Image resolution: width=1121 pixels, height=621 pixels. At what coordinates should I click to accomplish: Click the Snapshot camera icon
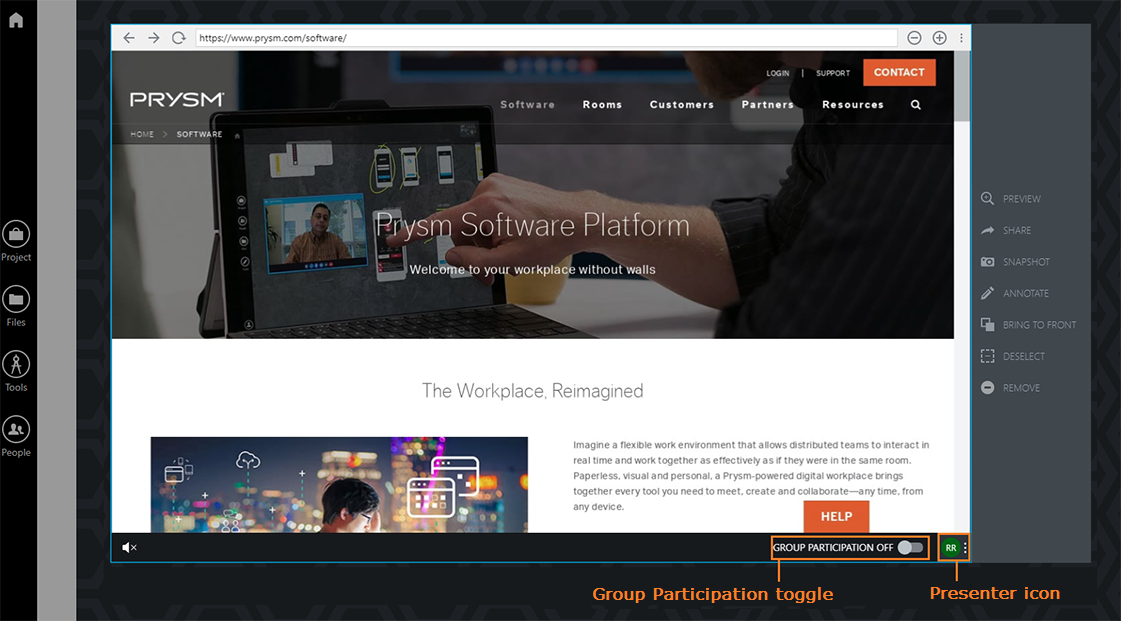(x=987, y=262)
